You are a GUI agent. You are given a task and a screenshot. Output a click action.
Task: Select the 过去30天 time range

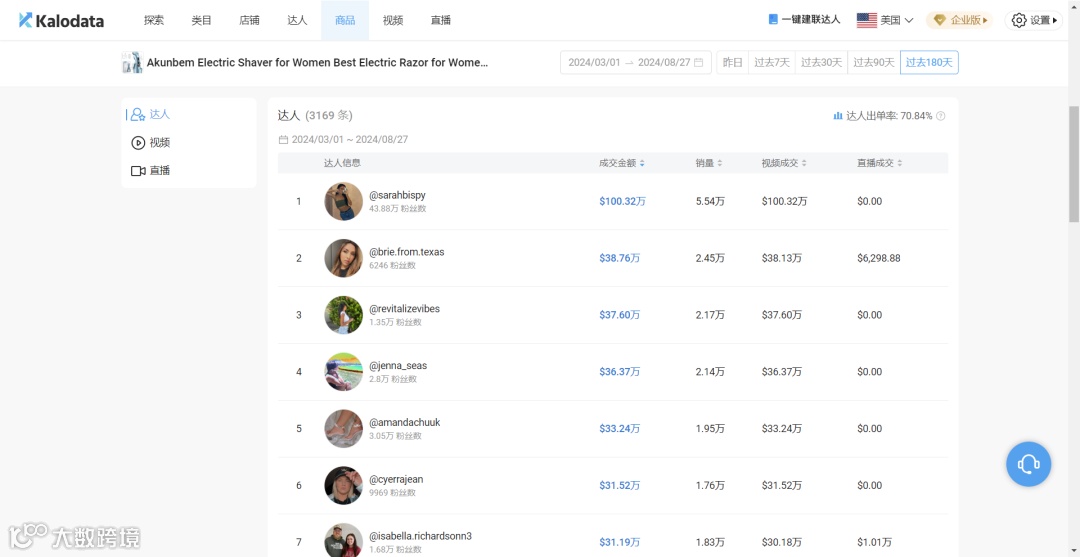(821, 63)
